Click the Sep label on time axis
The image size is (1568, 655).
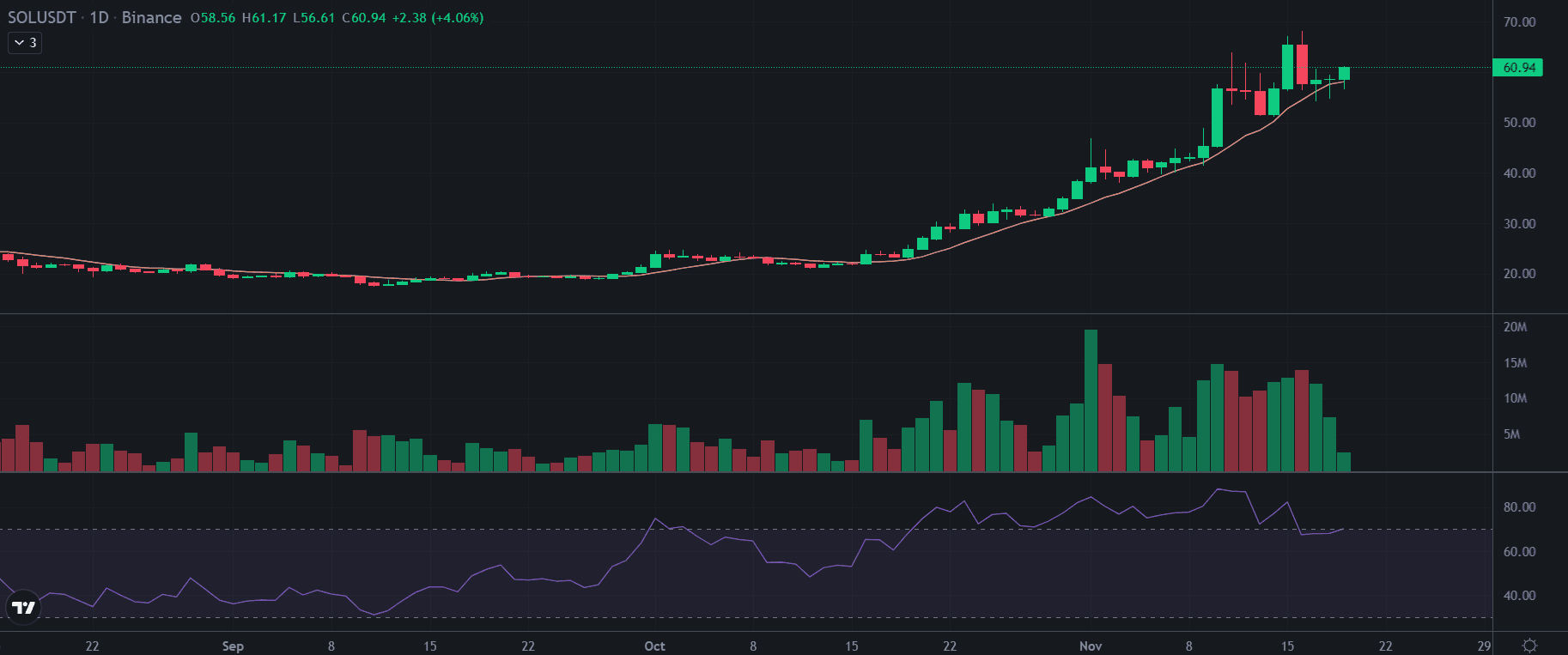click(x=233, y=646)
